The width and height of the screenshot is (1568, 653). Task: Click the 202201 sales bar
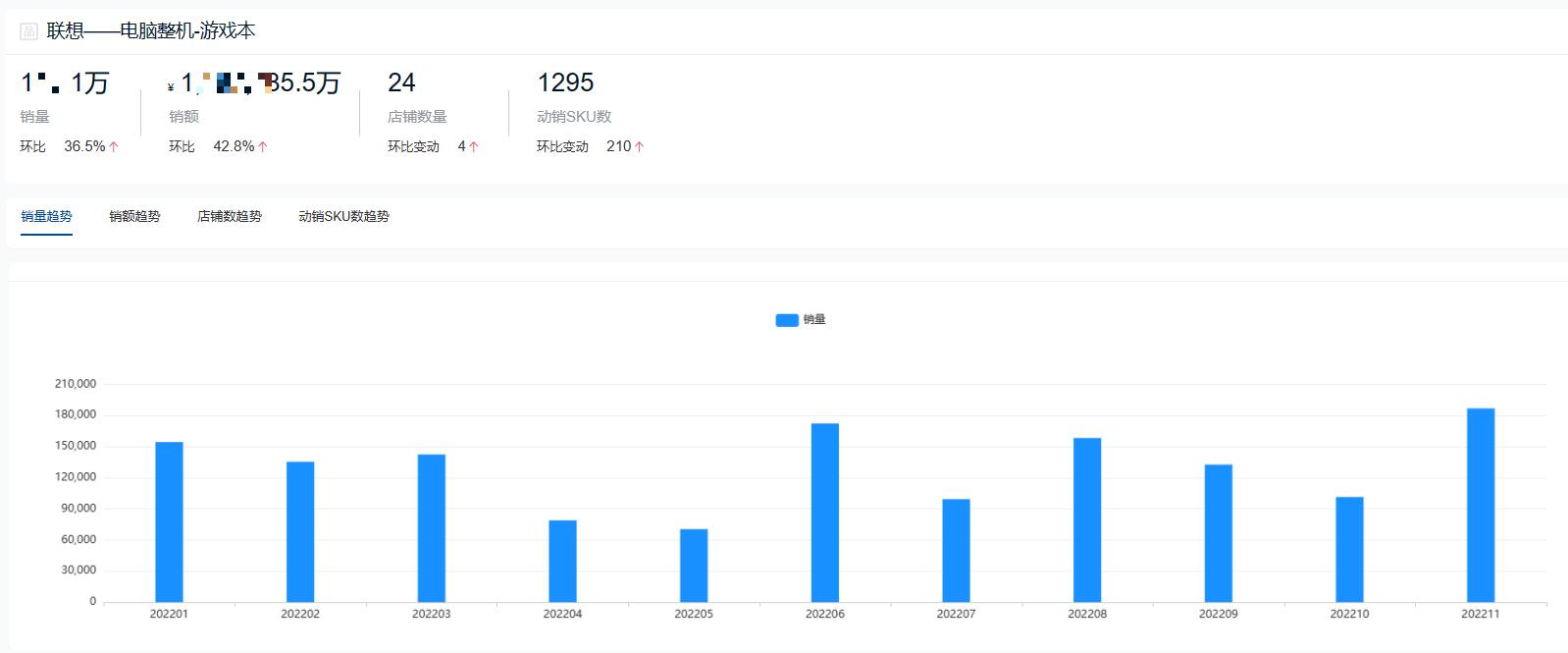(169, 521)
